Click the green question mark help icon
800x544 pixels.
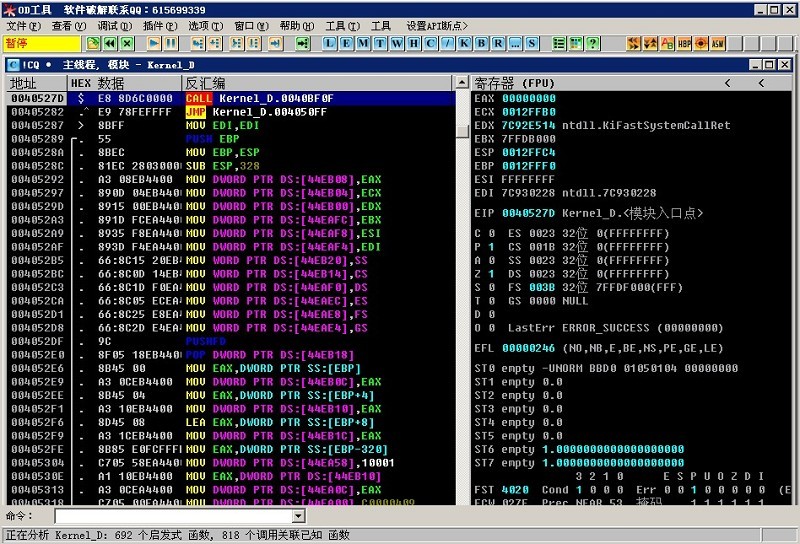tap(593, 43)
